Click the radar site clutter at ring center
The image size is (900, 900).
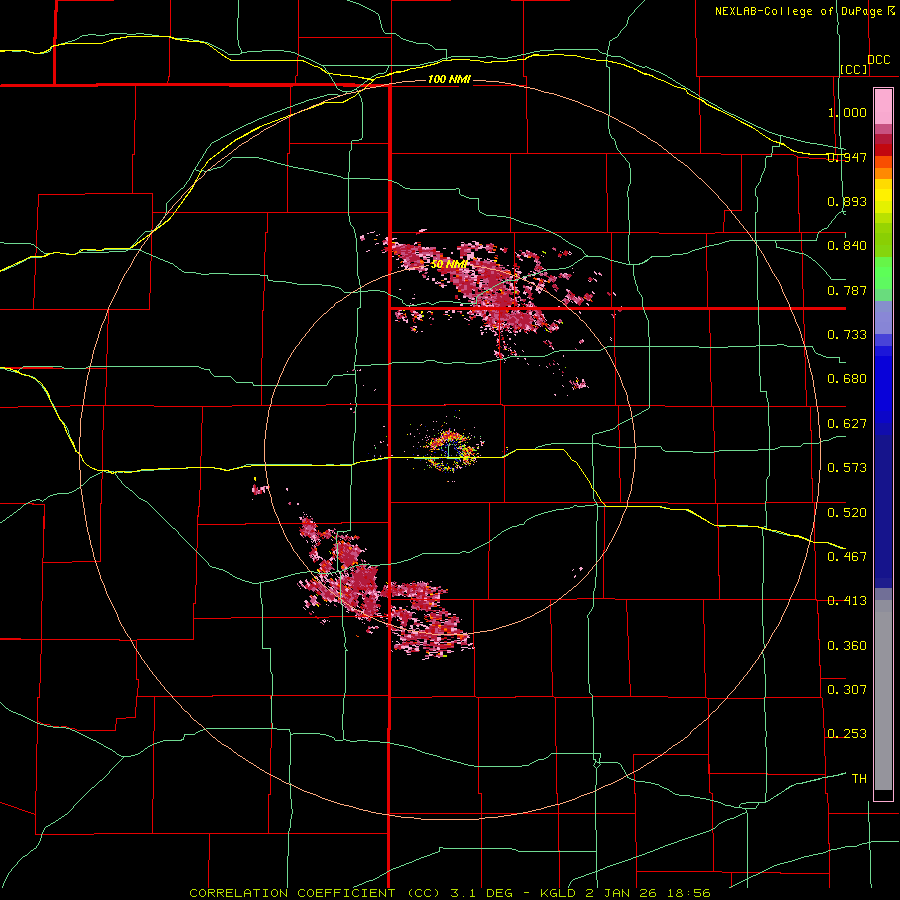point(449,450)
